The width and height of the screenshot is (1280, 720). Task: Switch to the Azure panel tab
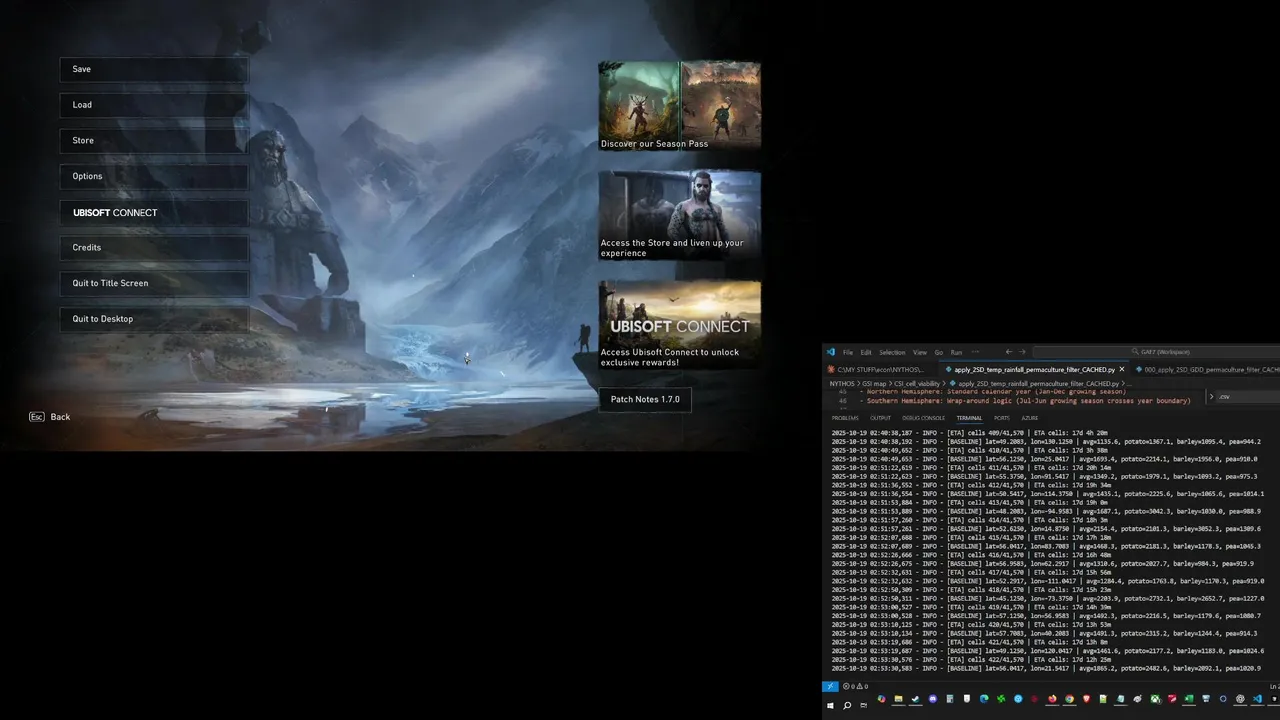[x=1030, y=418]
